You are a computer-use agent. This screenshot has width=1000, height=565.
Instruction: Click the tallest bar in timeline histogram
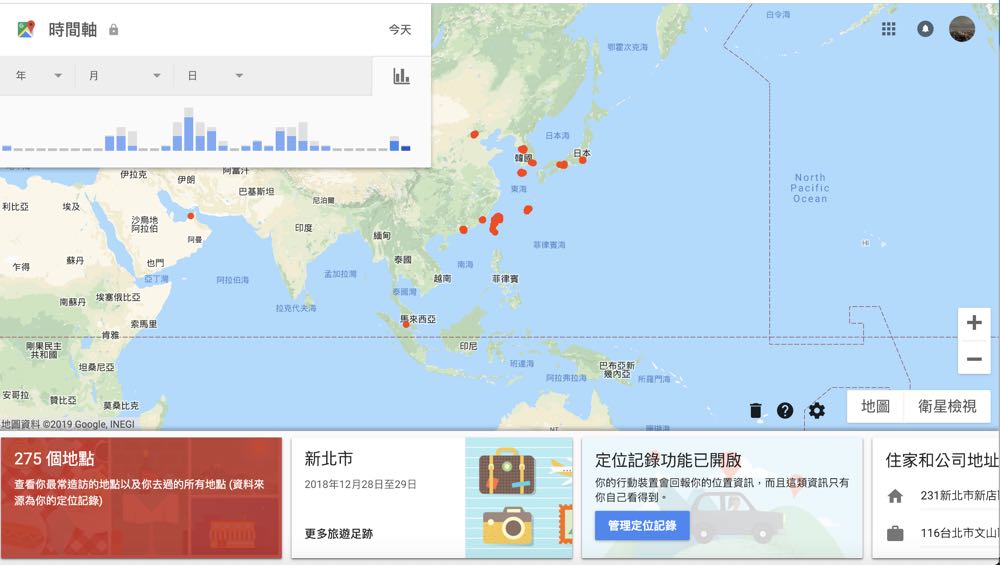(x=188, y=130)
